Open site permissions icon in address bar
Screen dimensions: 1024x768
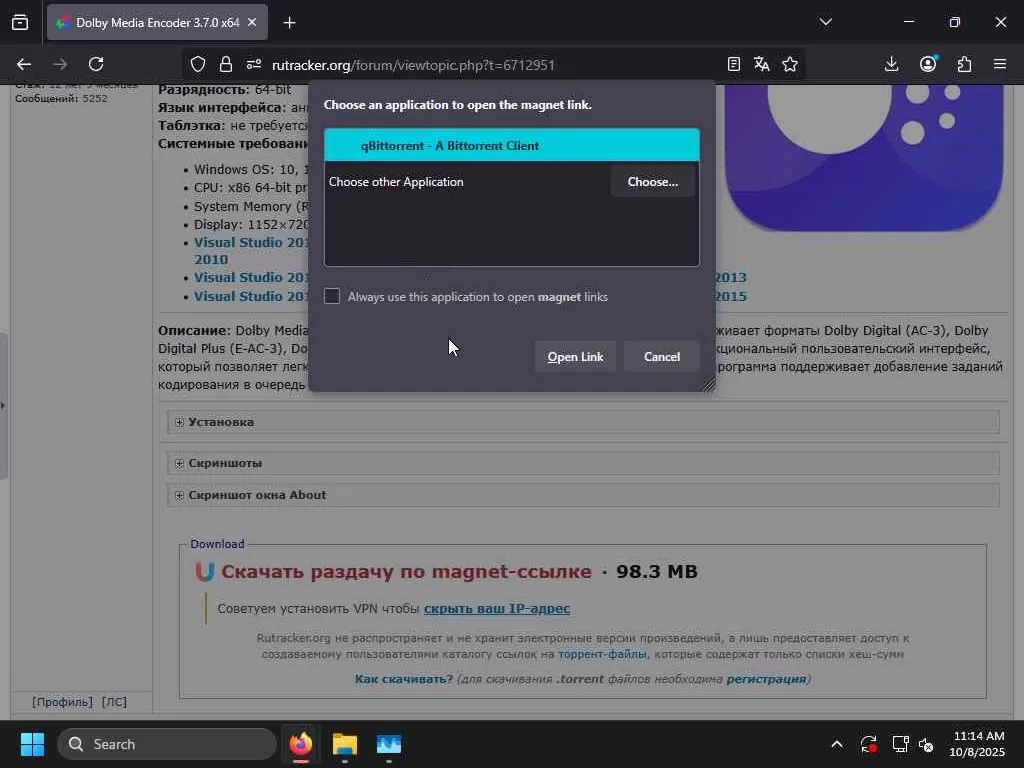click(253, 64)
